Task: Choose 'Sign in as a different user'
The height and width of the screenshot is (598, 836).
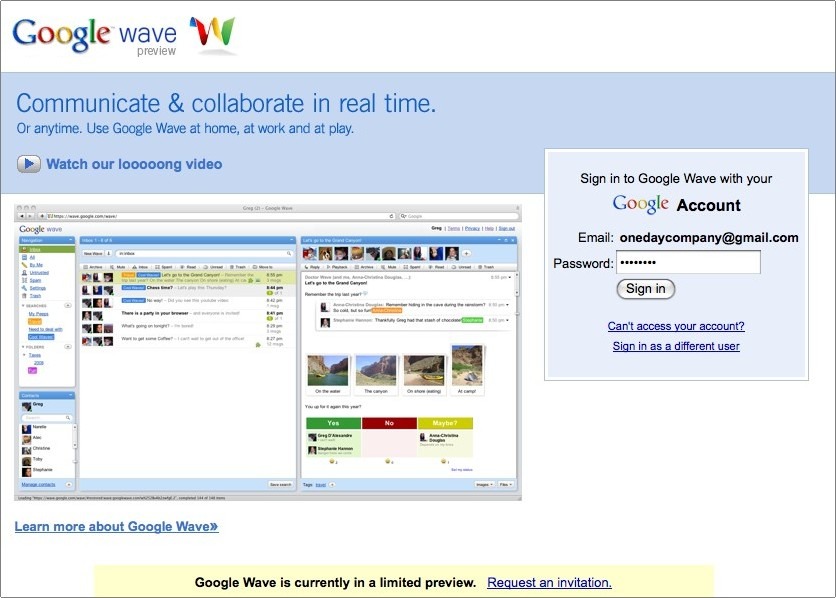Action: point(676,346)
